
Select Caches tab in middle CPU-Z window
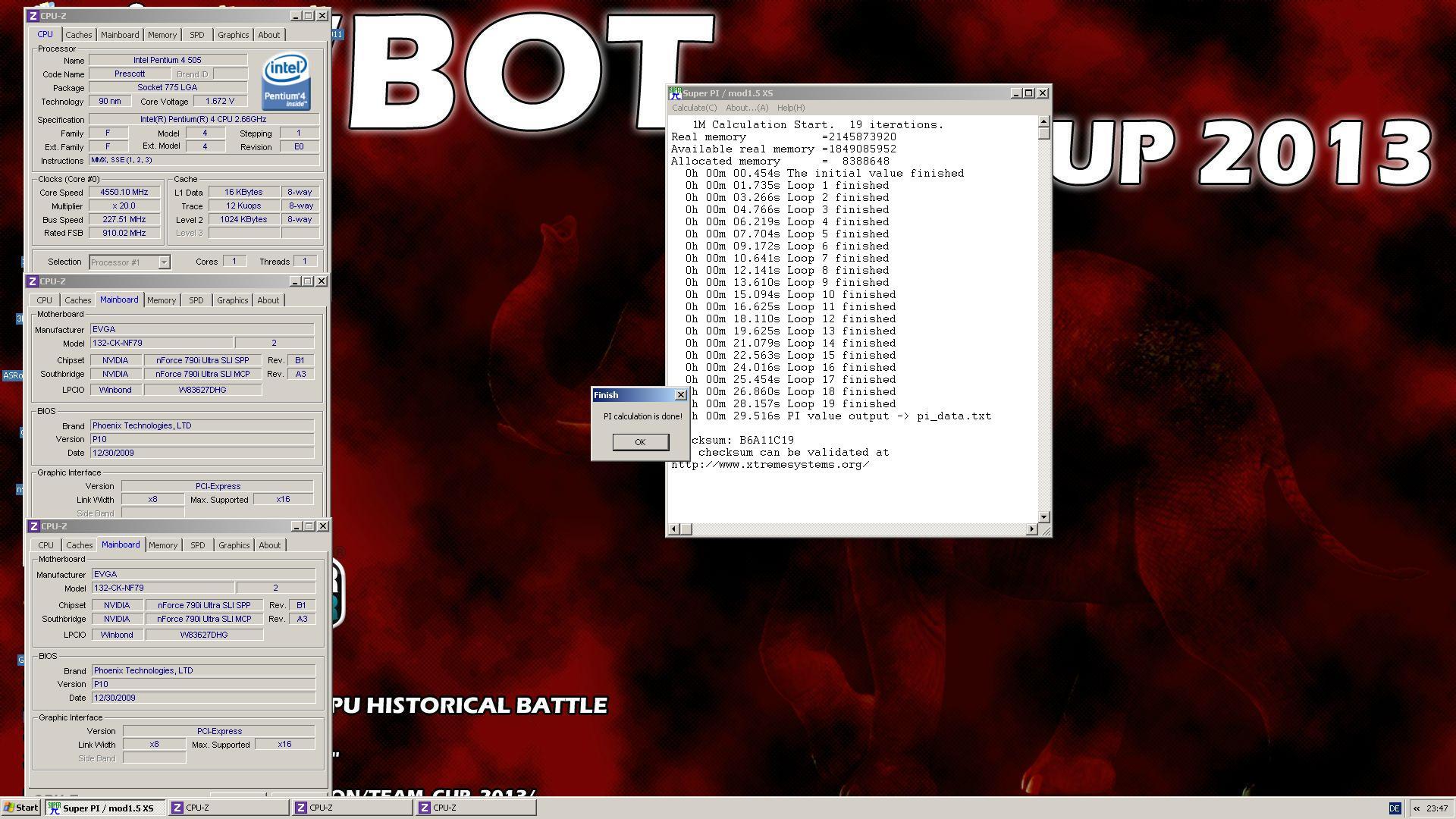(x=78, y=300)
